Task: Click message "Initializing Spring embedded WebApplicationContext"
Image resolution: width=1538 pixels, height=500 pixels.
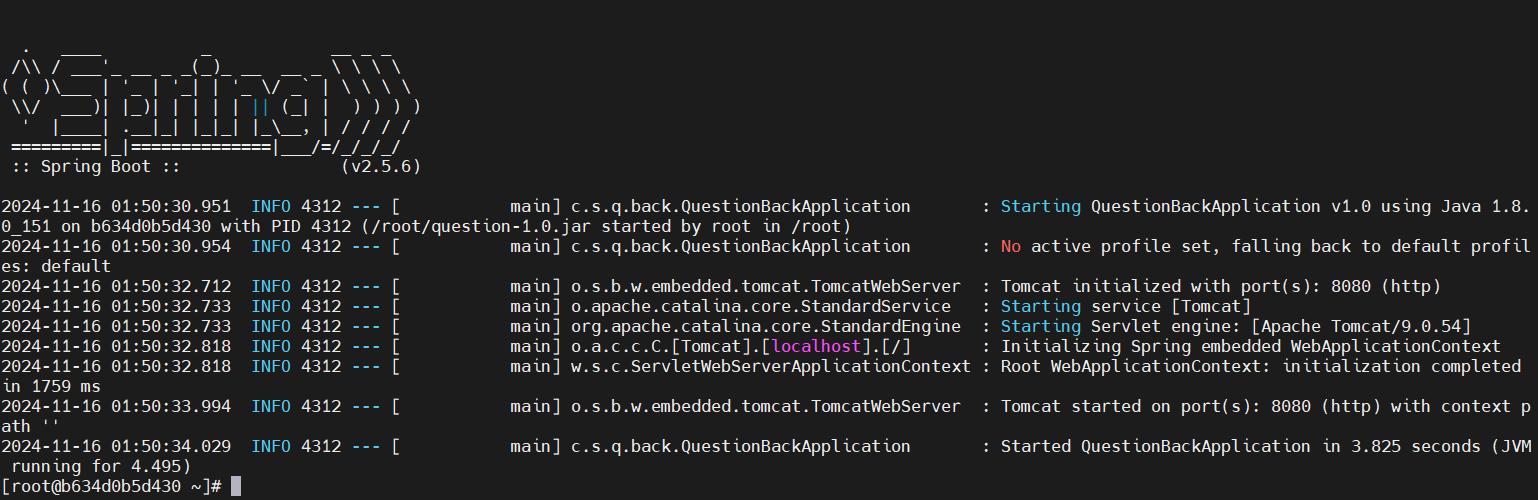Action: click(x=1251, y=347)
